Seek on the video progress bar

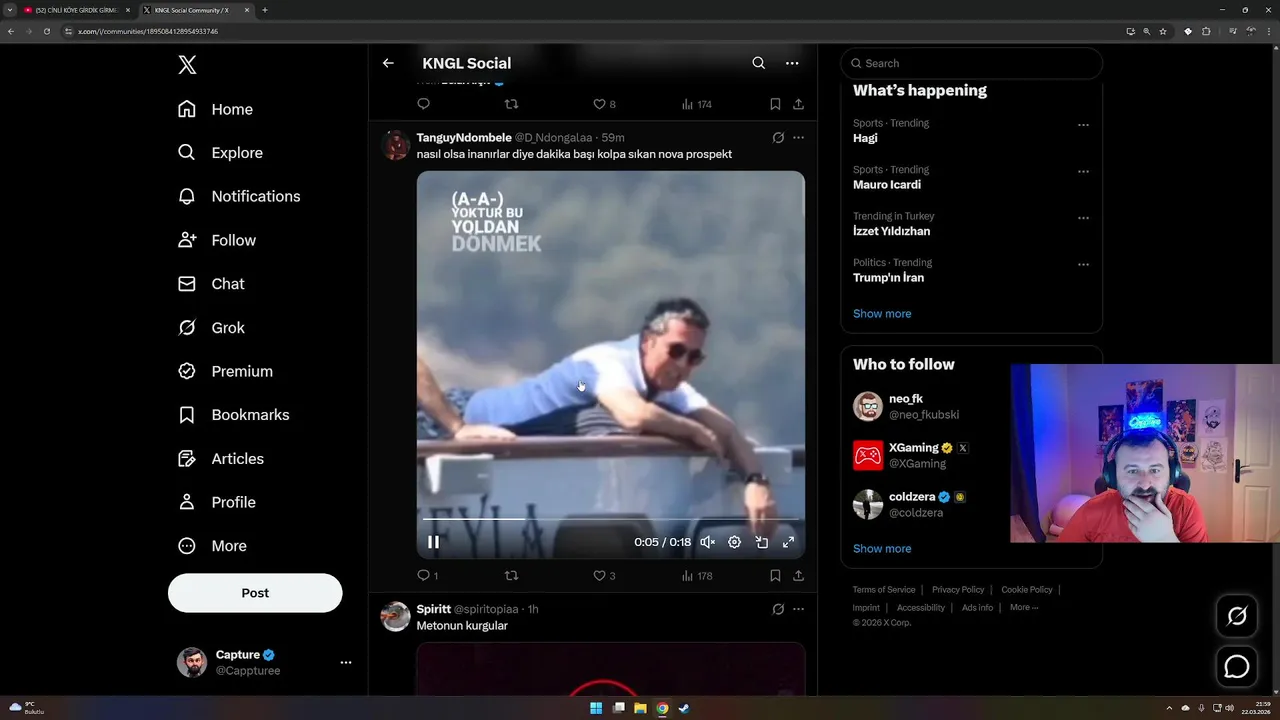(x=610, y=519)
